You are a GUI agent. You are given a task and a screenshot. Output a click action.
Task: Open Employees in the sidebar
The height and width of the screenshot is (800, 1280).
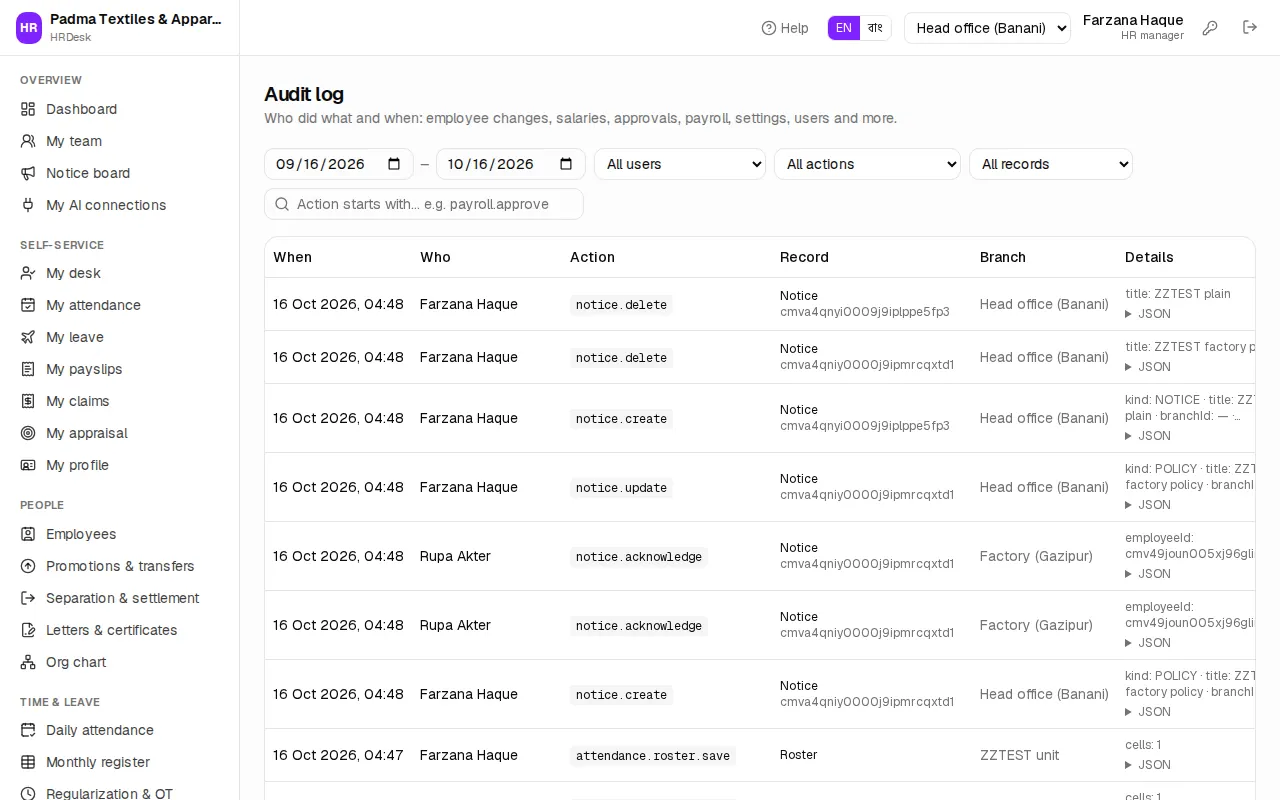pos(81,534)
